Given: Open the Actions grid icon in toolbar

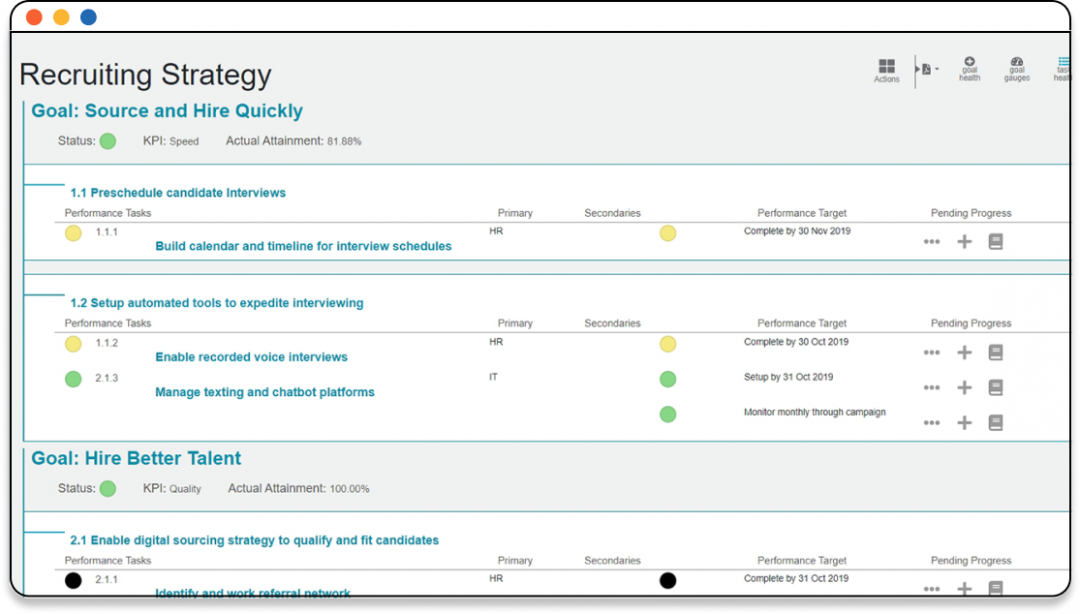Looking at the screenshot, I should point(886,64).
